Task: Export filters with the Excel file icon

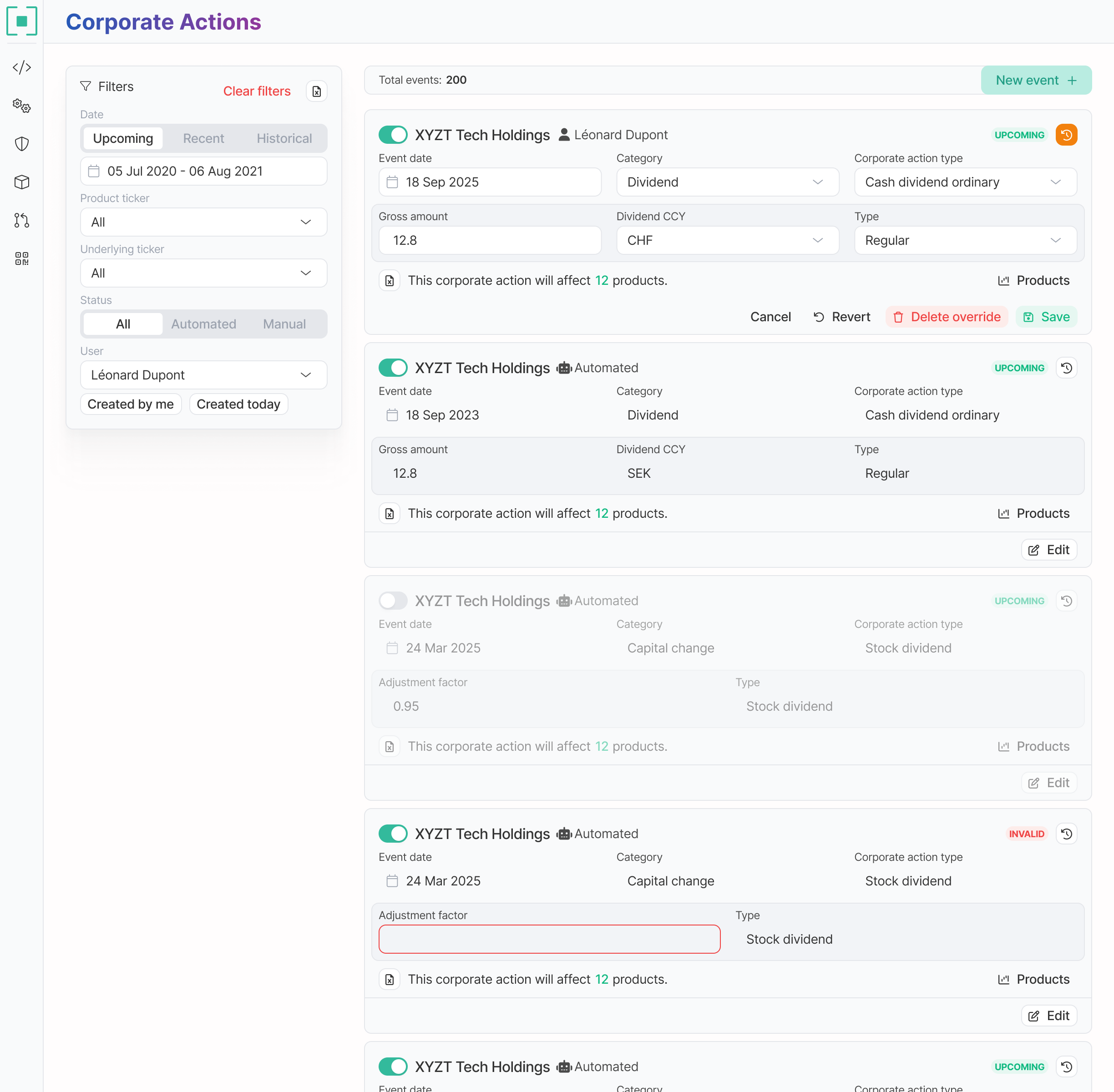Action: pos(316,91)
